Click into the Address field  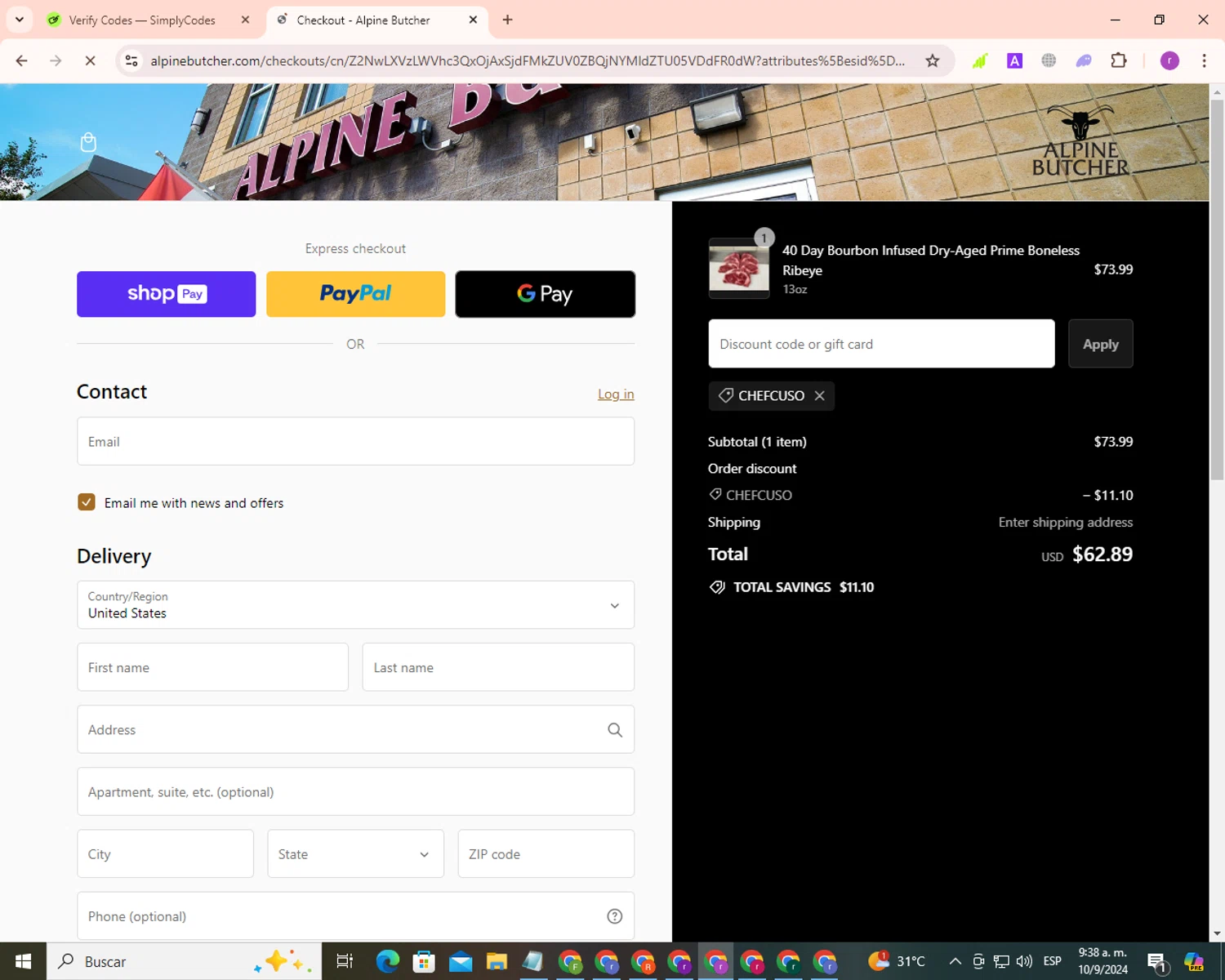[x=355, y=729]
